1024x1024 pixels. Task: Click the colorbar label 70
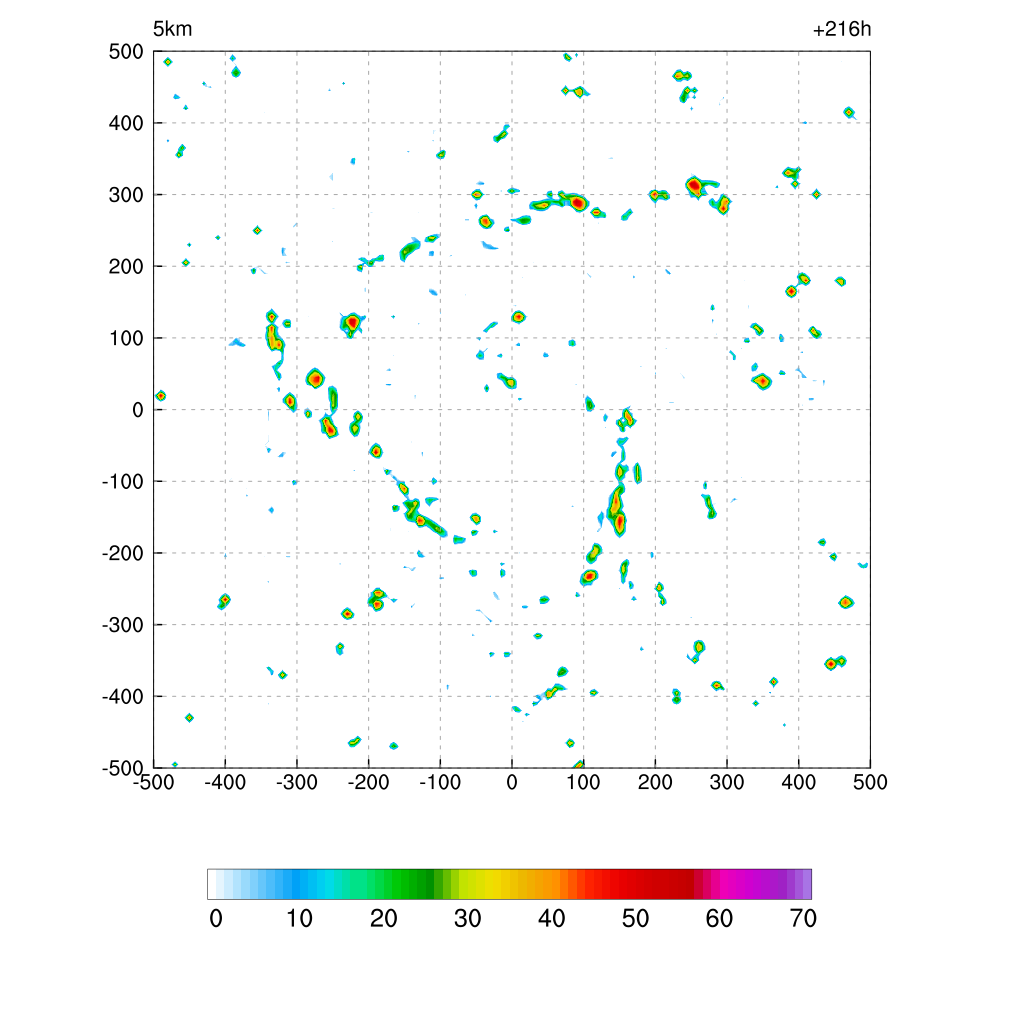click(803, 919)
